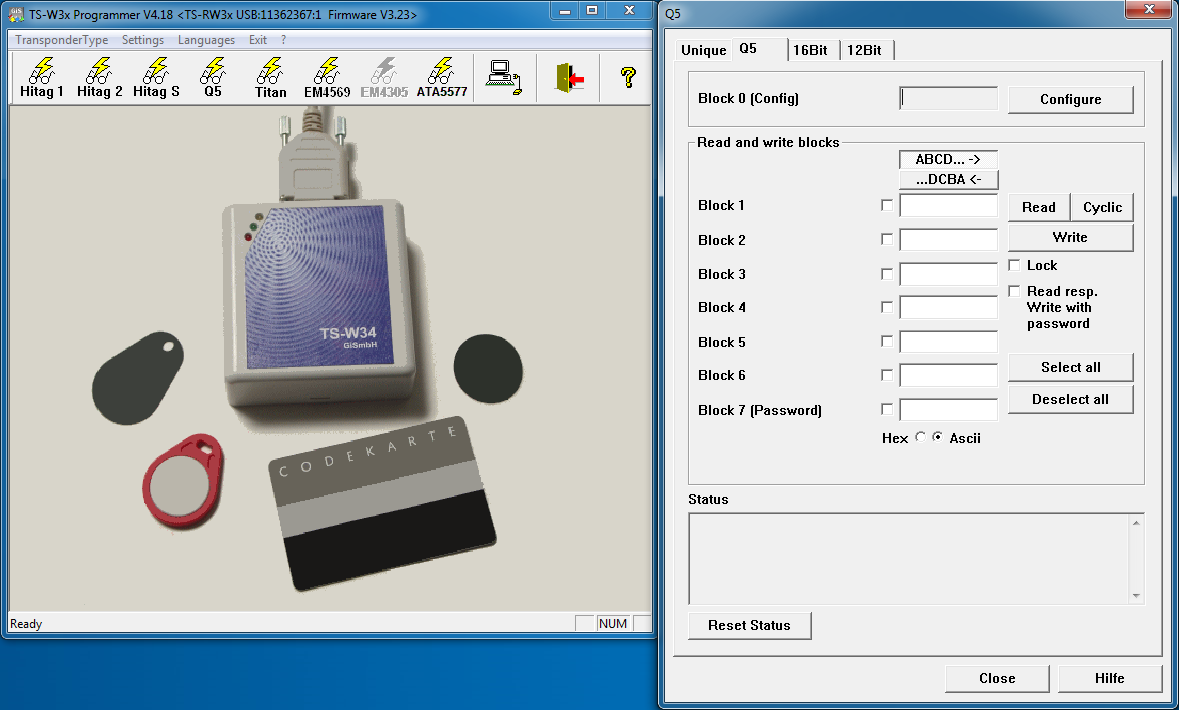Select the Hex radio button
Screen dimensions: 1179x710
pyautogui.click(x=921, y=438)
